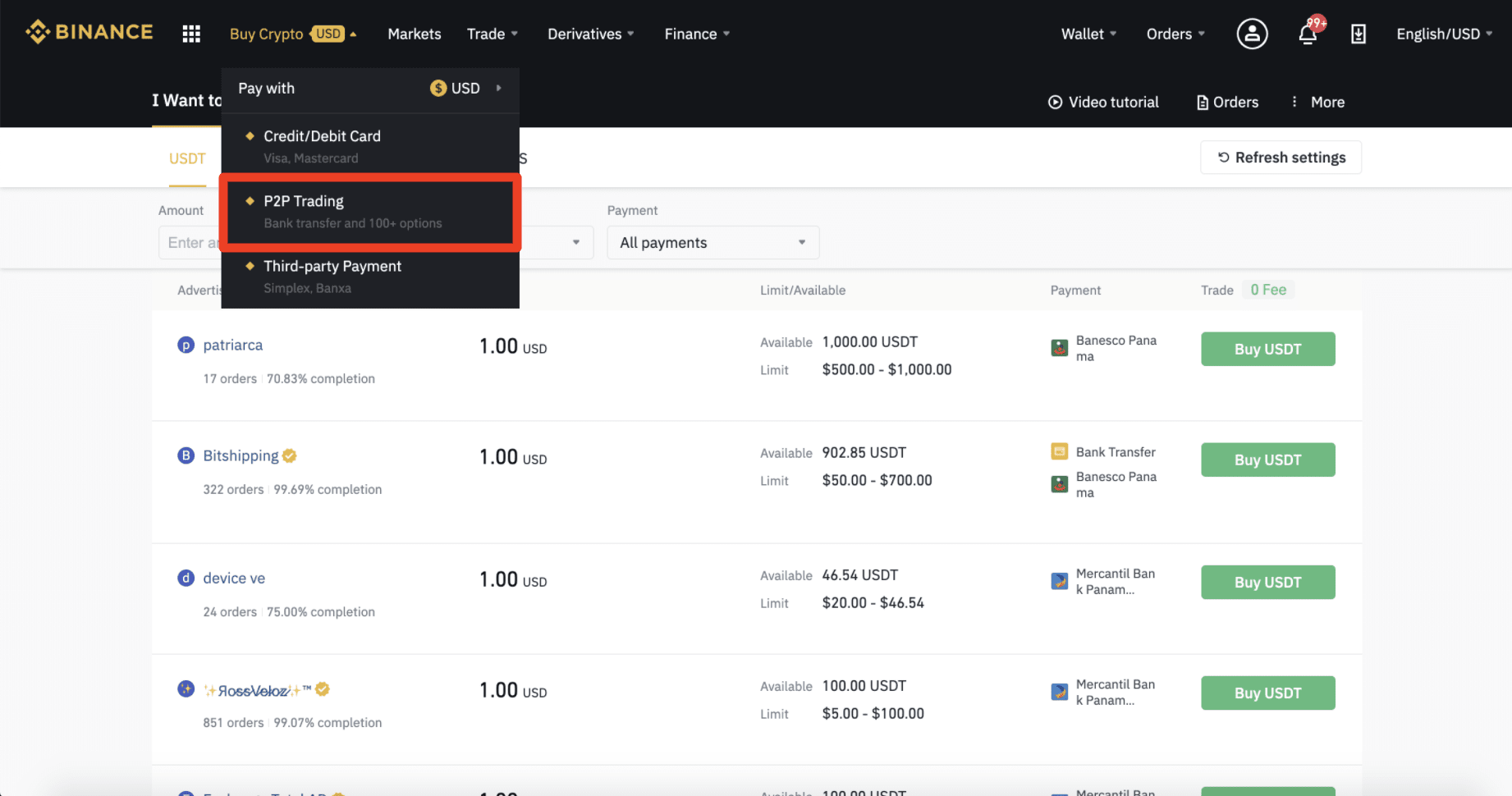The width and height of the screenshot is (1512, 796).
Task: Expand the Buy Crypto dropdown
Action: click(293, 34)
